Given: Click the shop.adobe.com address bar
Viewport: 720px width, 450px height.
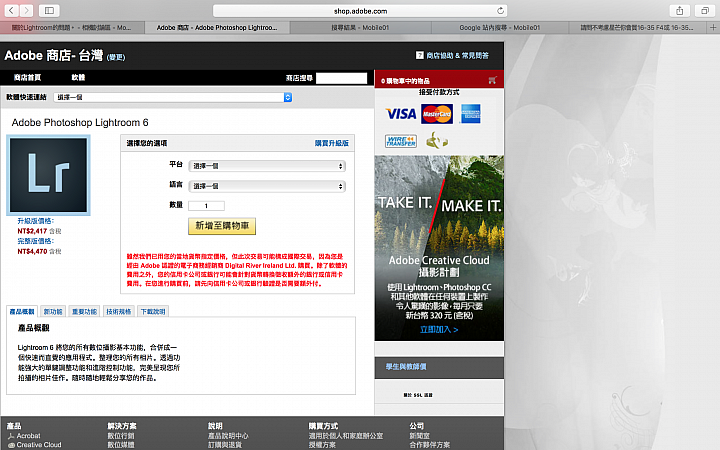Looking at the screenshot, I should click(360, 11).
